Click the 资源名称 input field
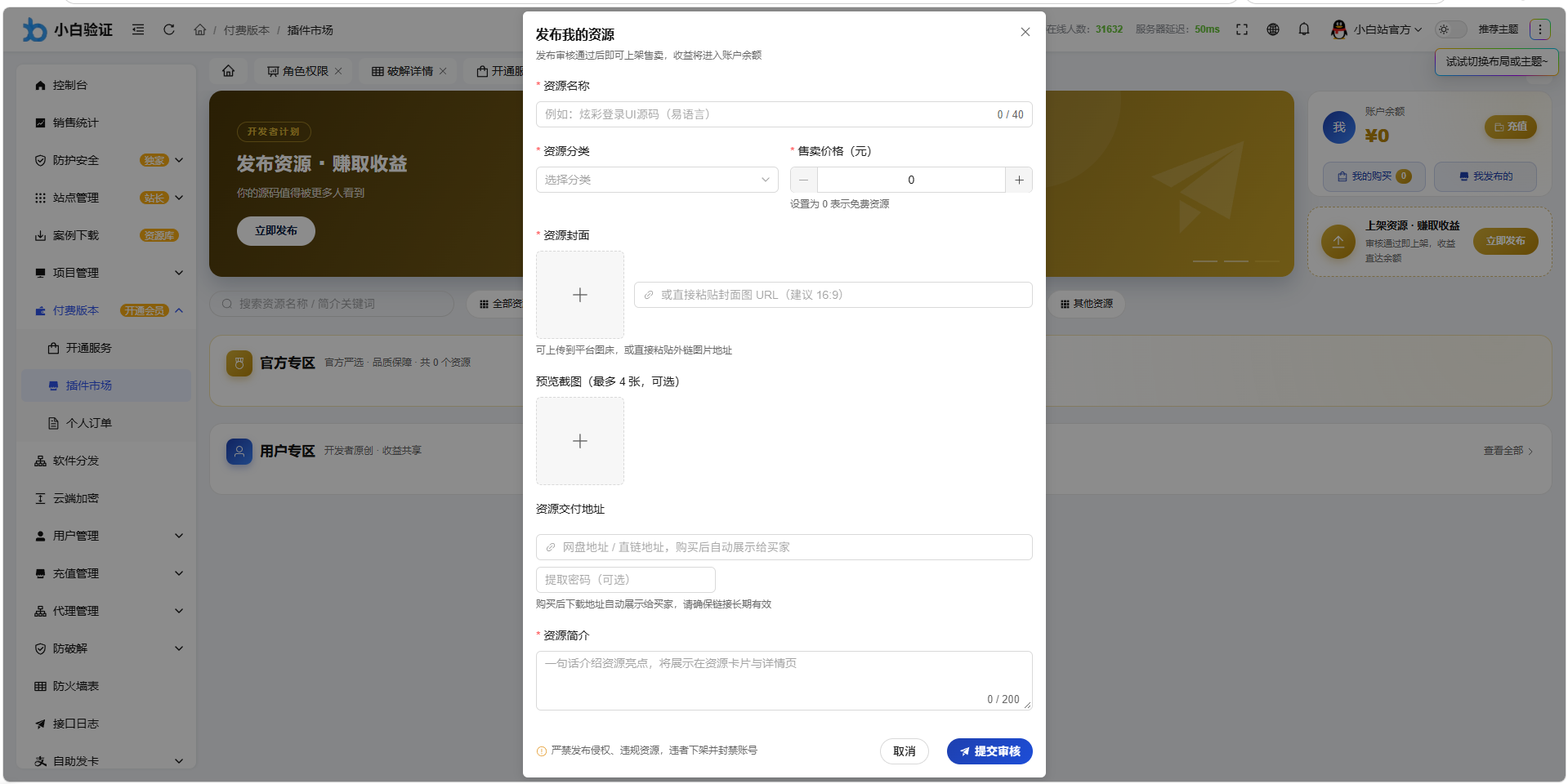Viewport: 1568px width, 784px height. click(x=784, y=114)
